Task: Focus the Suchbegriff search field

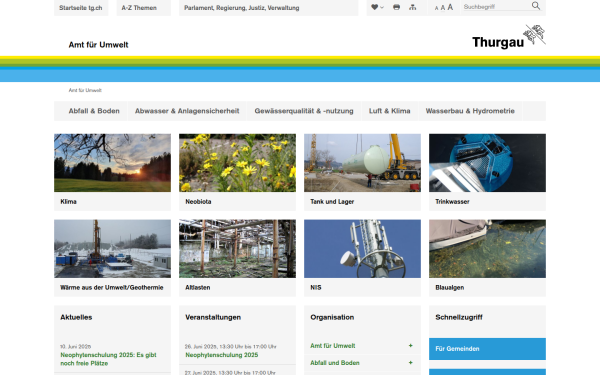Action: [496, 7]
